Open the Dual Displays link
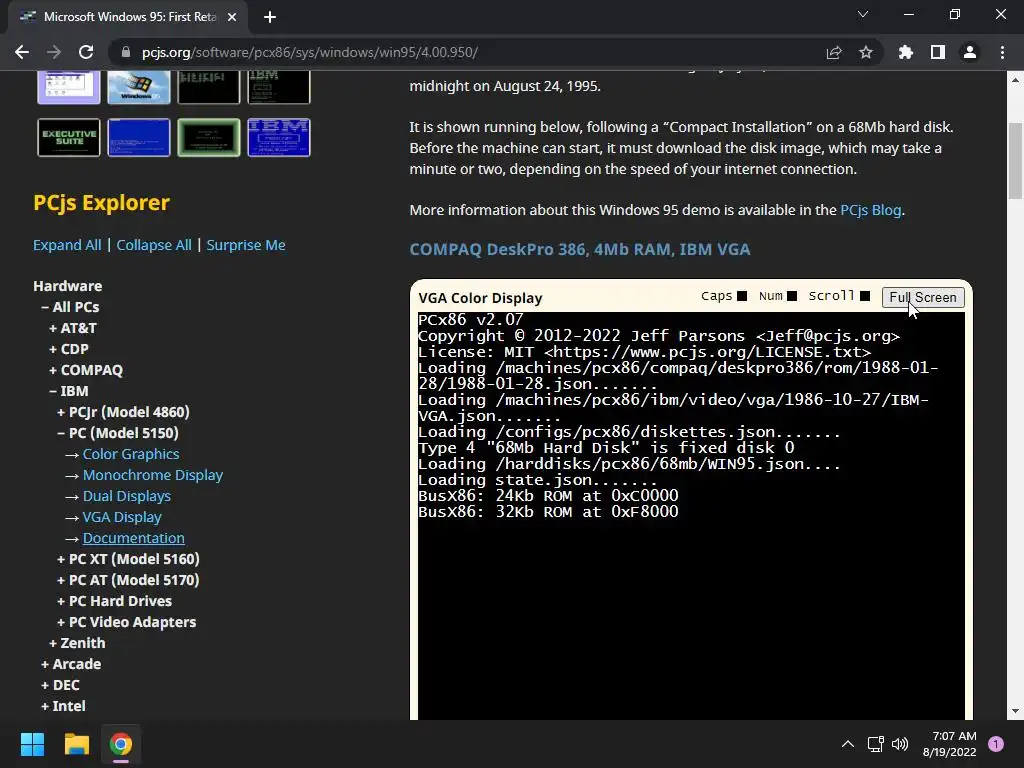This screenshot has height=768, width=1024. tap(127, 496)
